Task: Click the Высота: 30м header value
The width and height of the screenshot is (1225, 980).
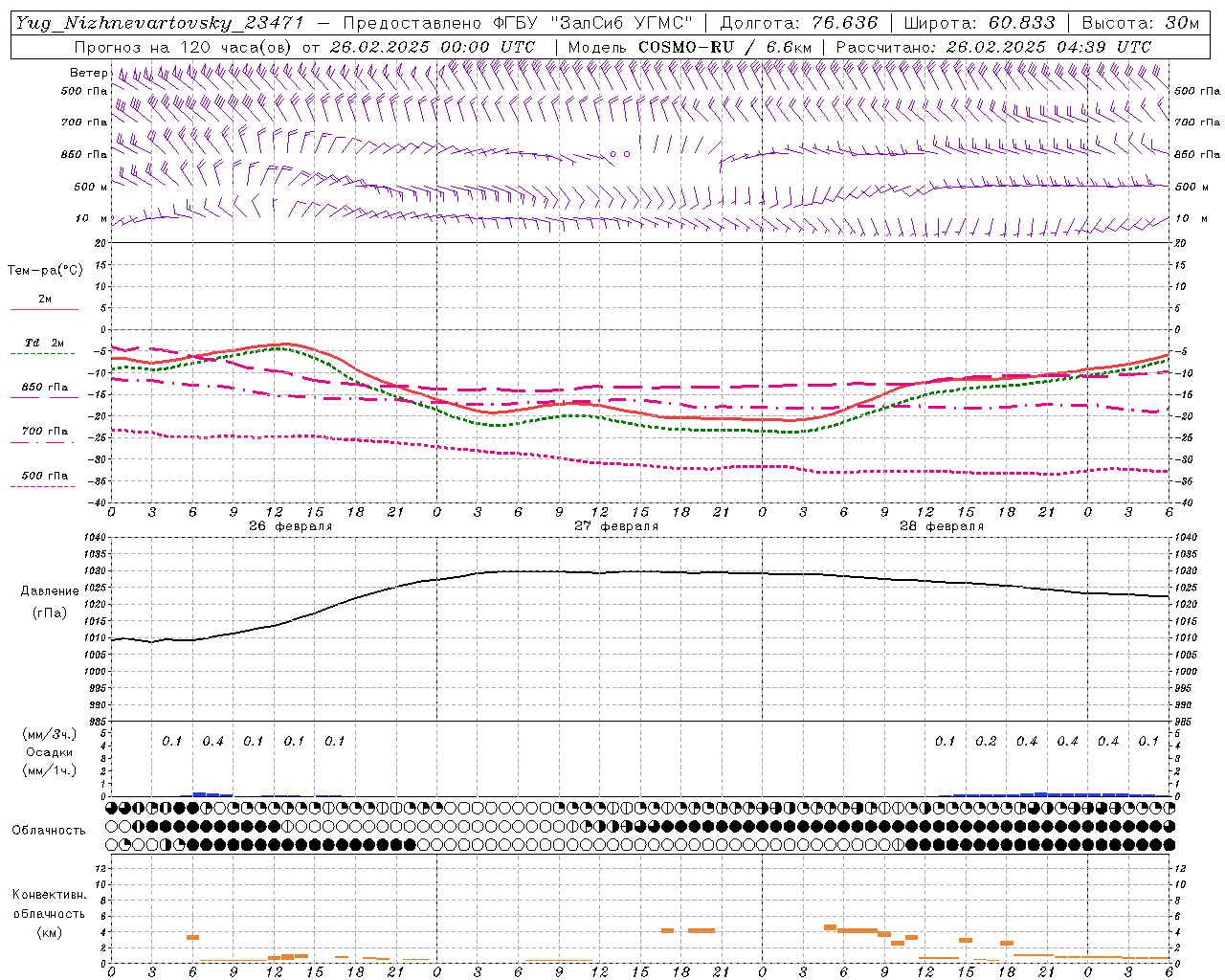Action: click(1140, 23)
